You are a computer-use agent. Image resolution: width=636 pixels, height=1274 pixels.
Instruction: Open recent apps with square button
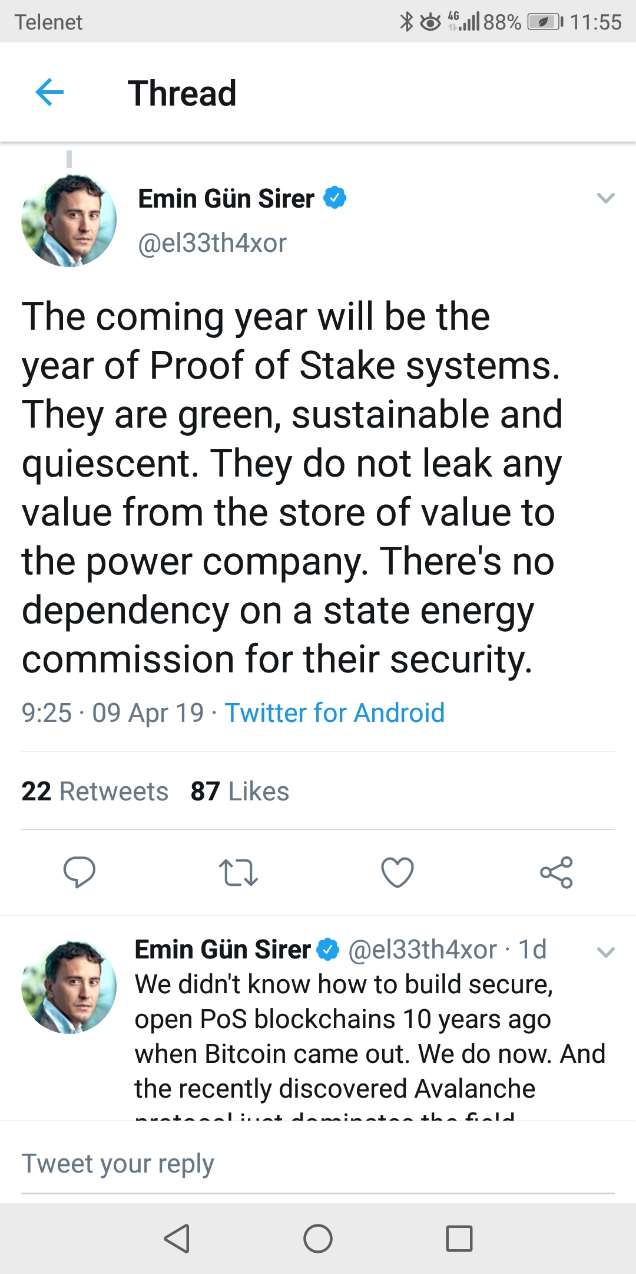459,1238
